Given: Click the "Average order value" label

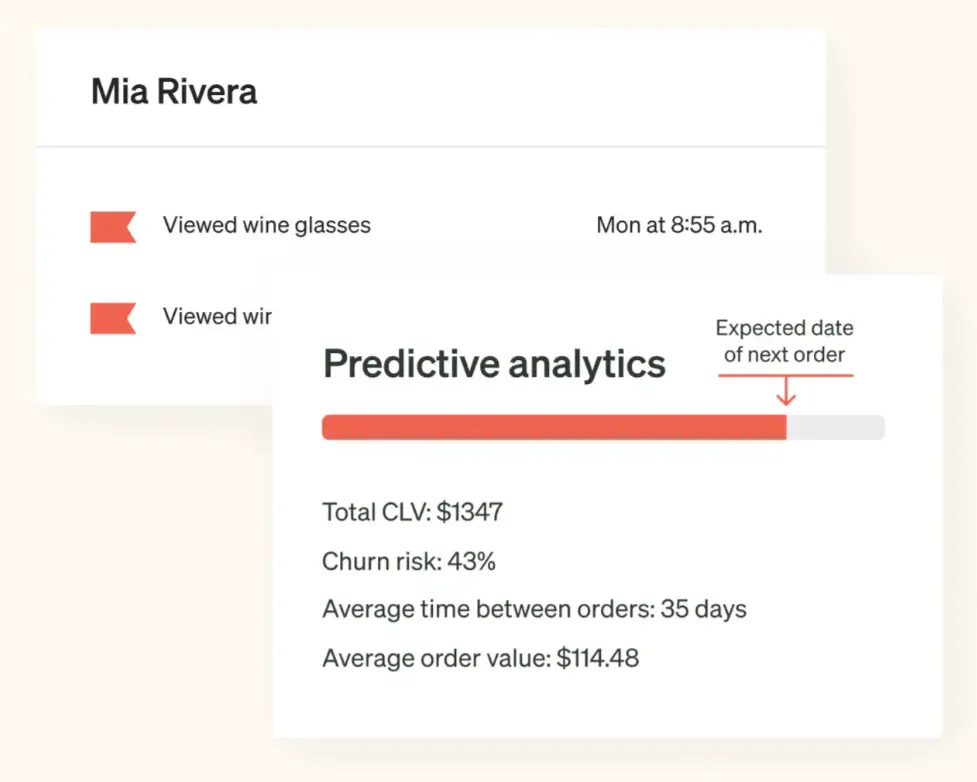Looking at the screenshot, I should click(435, 659).
